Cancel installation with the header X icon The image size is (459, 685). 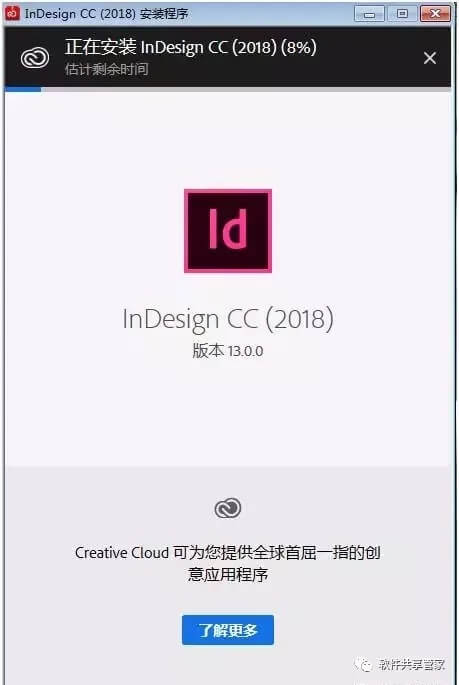[430, 58]
